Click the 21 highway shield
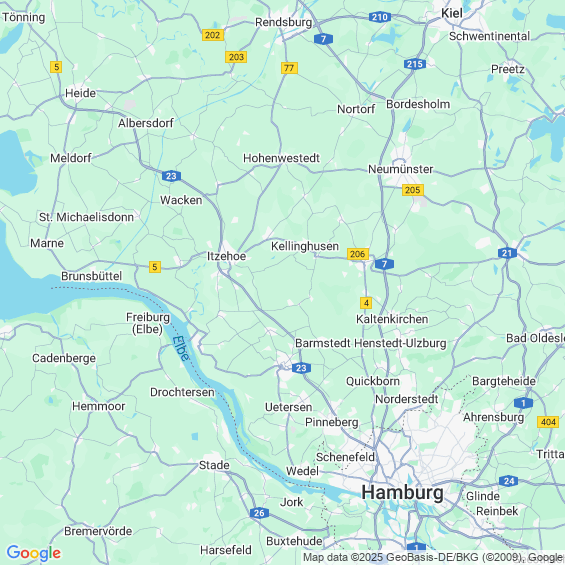Viewport: 565px width, 565px height. click(x=507, y=253)
